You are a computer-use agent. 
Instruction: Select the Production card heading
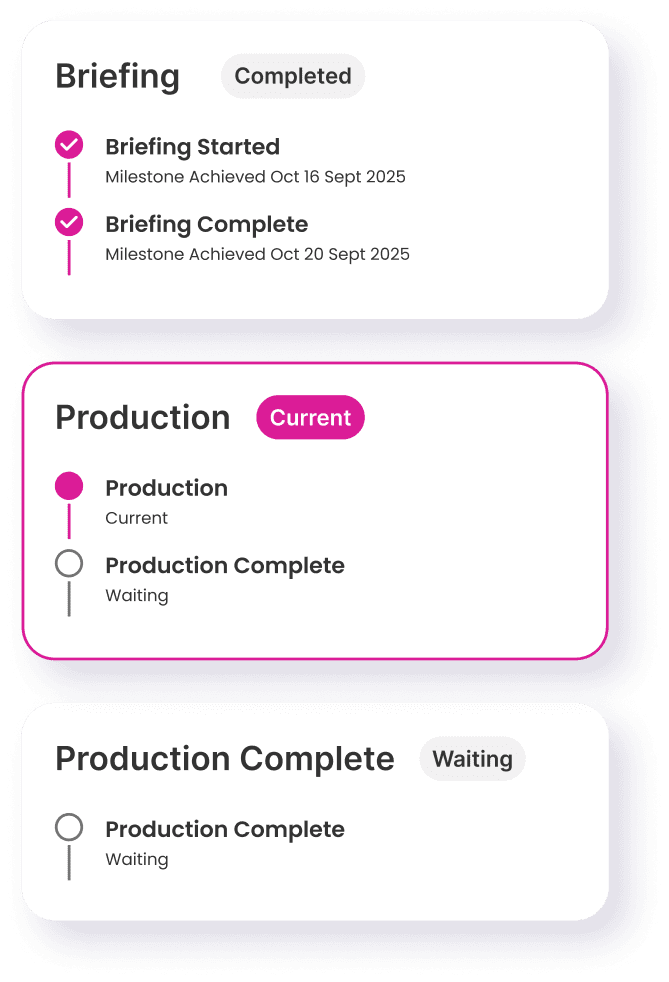pos(143,418)
